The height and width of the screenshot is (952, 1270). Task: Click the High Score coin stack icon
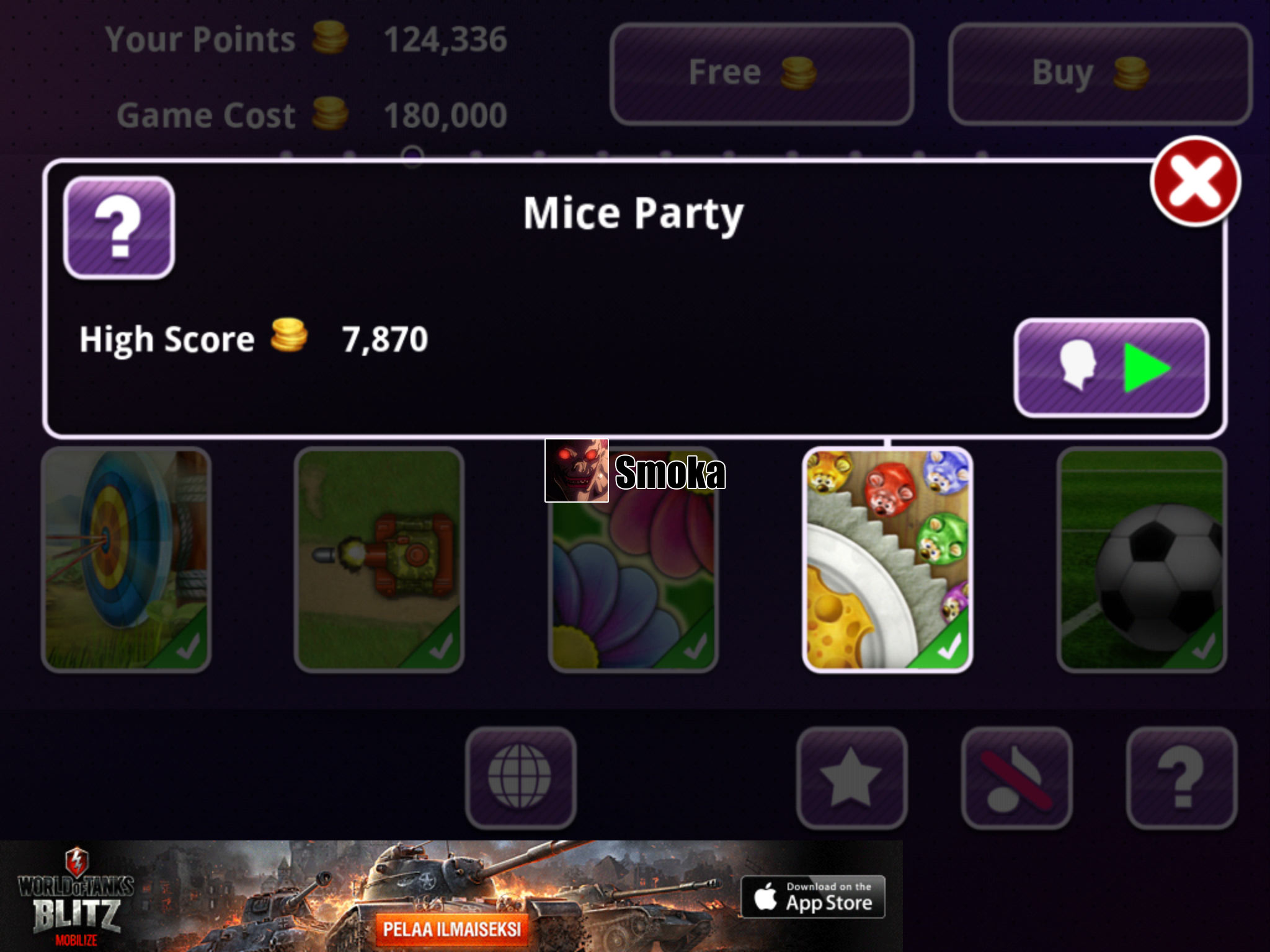coord(289,335)
